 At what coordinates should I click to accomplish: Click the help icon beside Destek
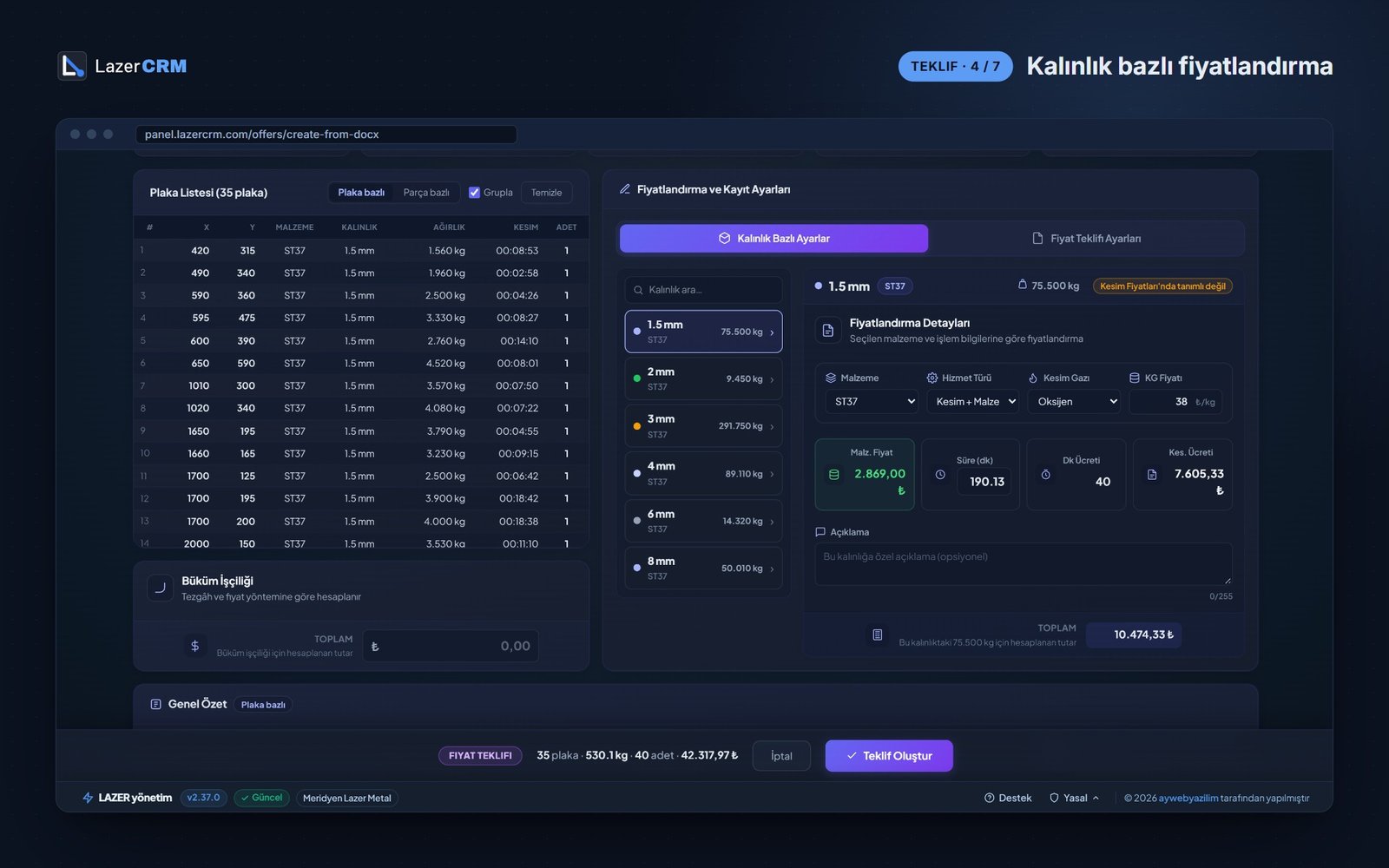point(989,798)
